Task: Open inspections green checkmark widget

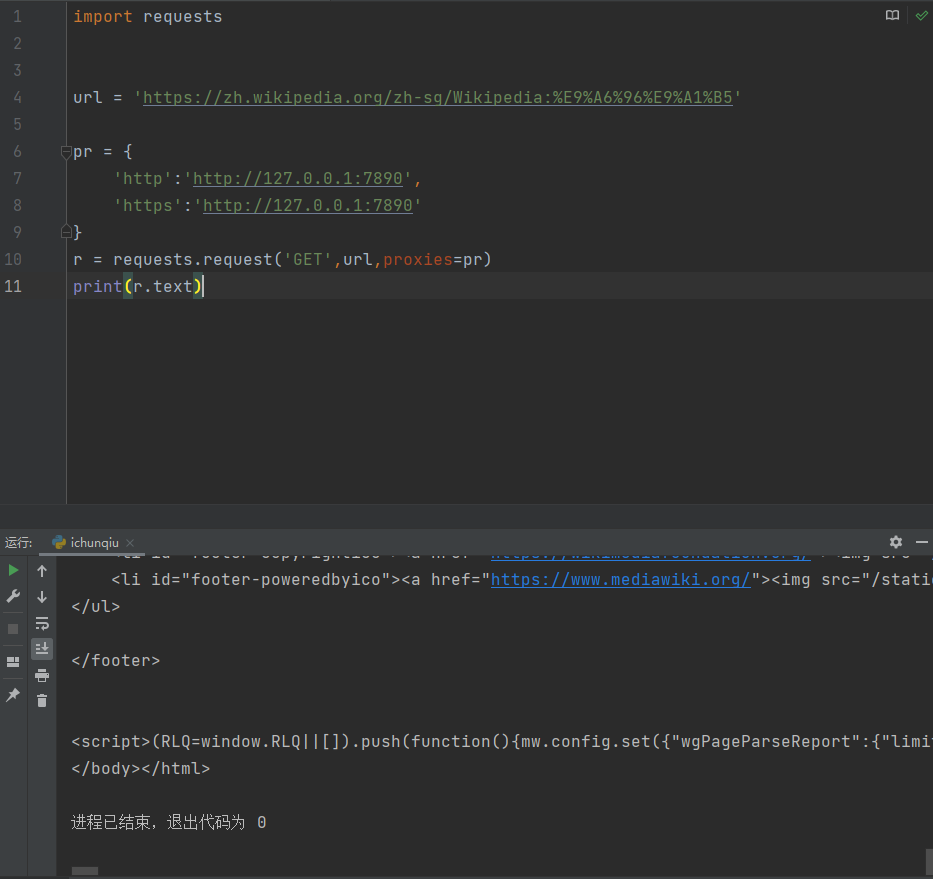Action: pyautogui.click(x=921, y=15)
